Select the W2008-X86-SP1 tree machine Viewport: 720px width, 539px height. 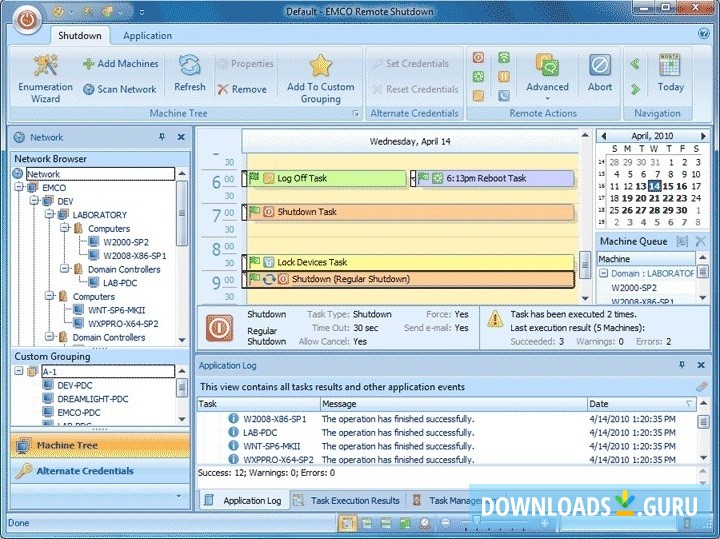(135, 256)
